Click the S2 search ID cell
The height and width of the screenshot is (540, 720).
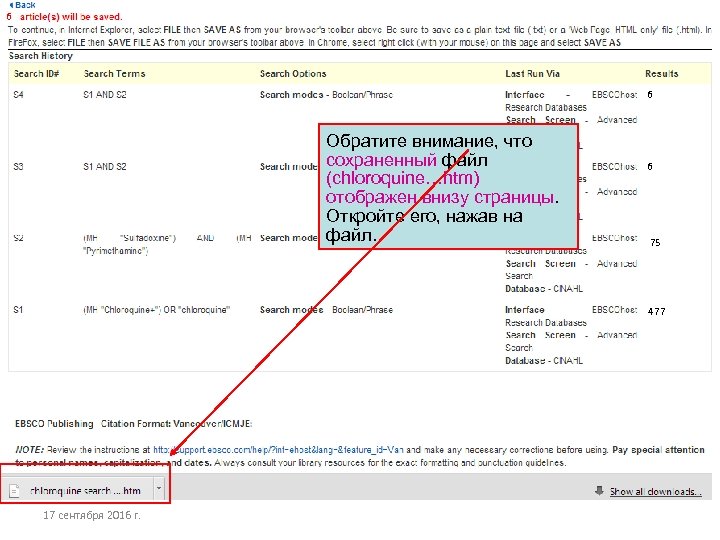coord(18,238)
